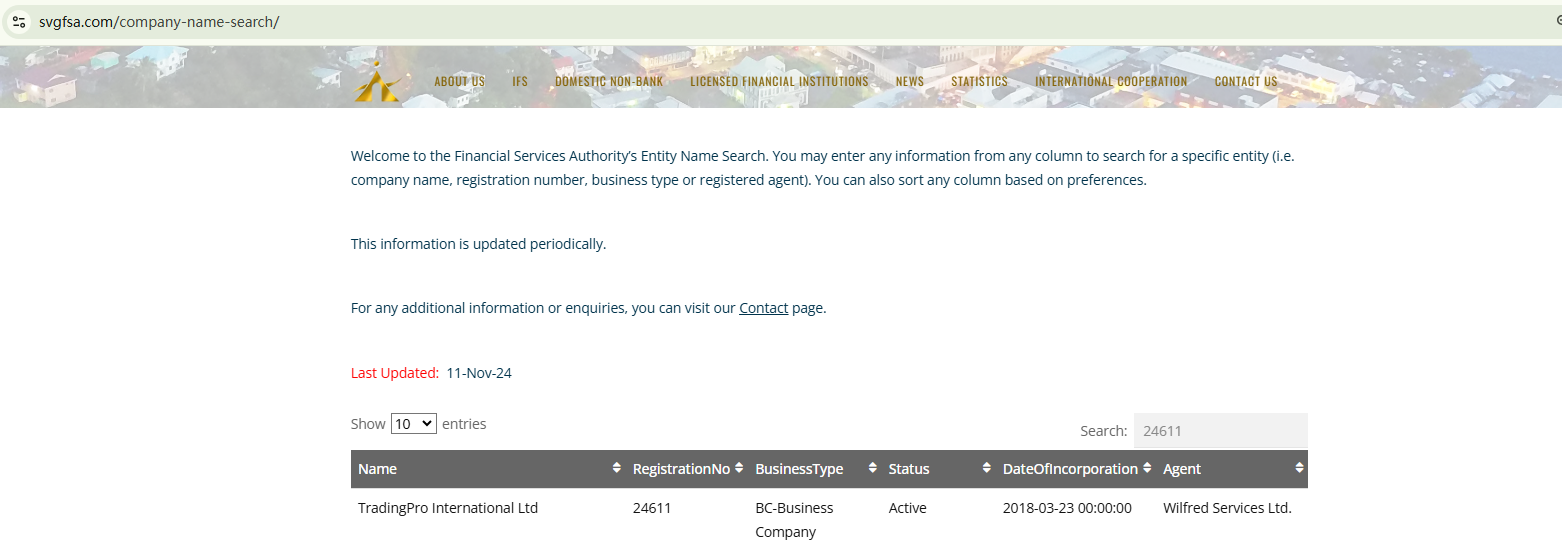
Task: Open International Cooperation menu
Action: [x=1111, y=82]
